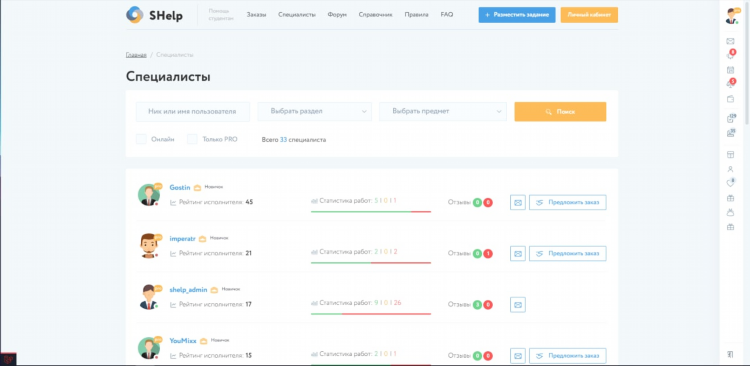The image size is (750, 366).
Task: Click Gostin's avatar picture
Action: tap(149, 195)
